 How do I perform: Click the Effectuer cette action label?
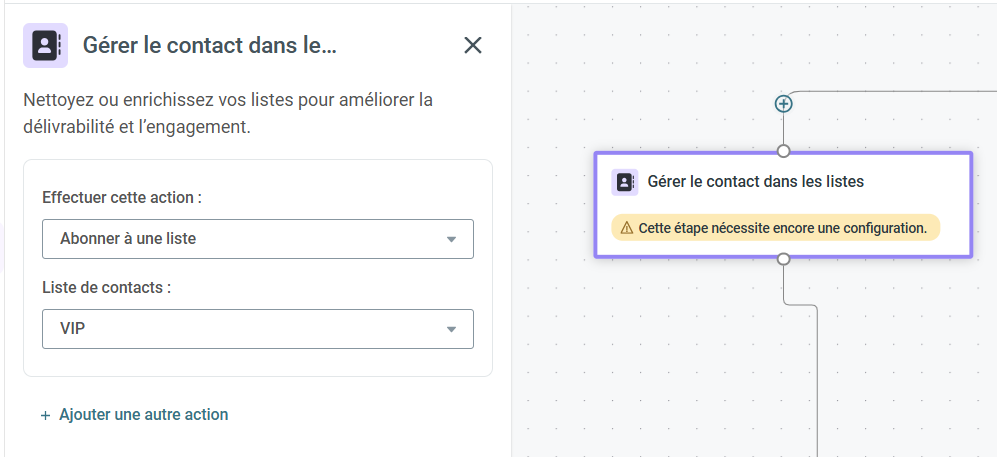point(122,198)
